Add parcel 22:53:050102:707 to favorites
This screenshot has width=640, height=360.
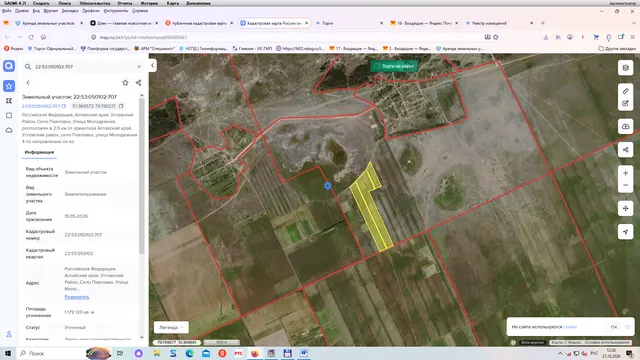125,82
